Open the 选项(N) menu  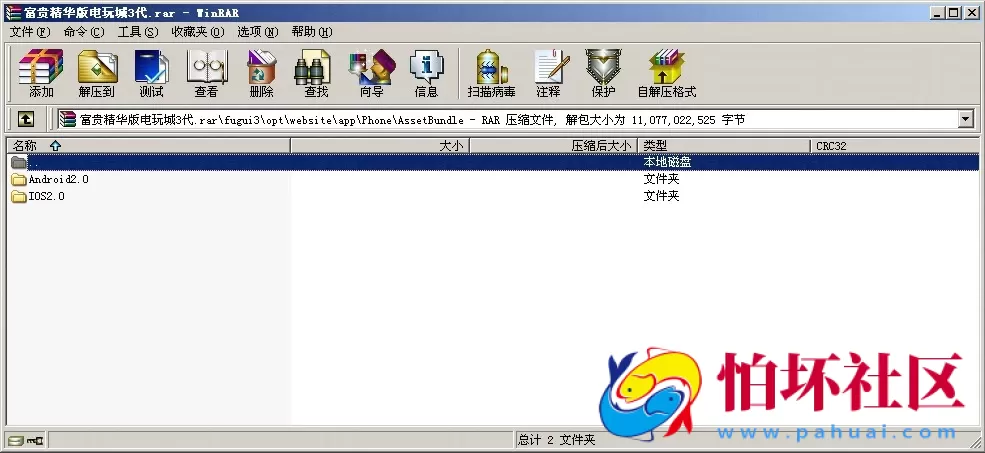[258, 31]
